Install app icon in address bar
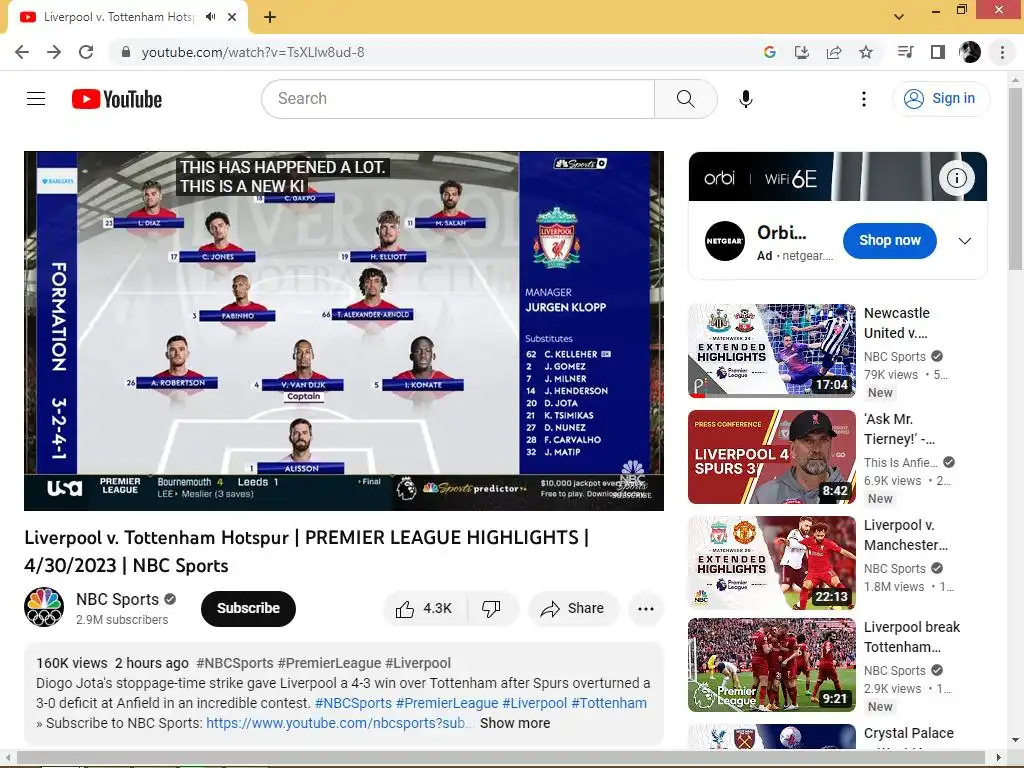This screenshot has height=768, width=1024. 801,52
